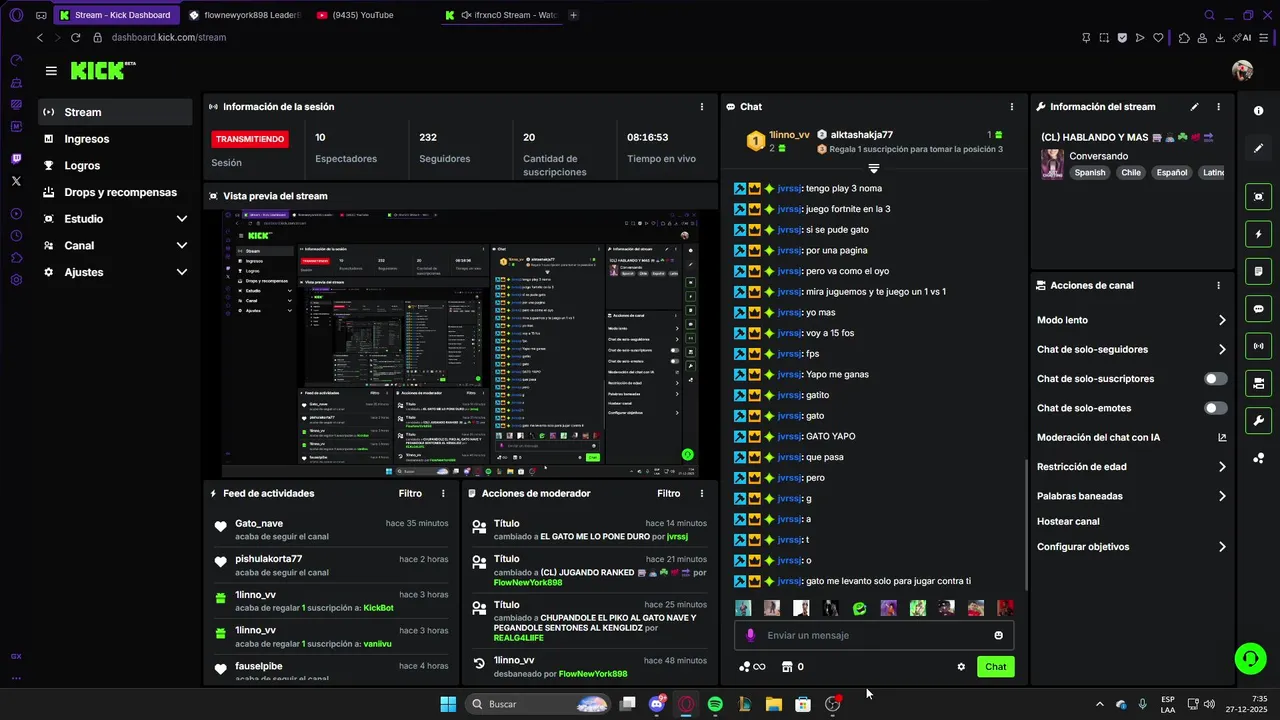Toggle the chat bubble widget icon
The width and height of the screenshot is (1280, 720).
coord(1258,309)
